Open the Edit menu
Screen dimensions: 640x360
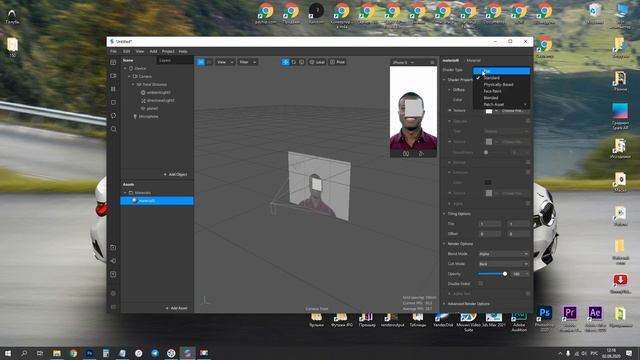pyautogui.click(x=127, y=51)
